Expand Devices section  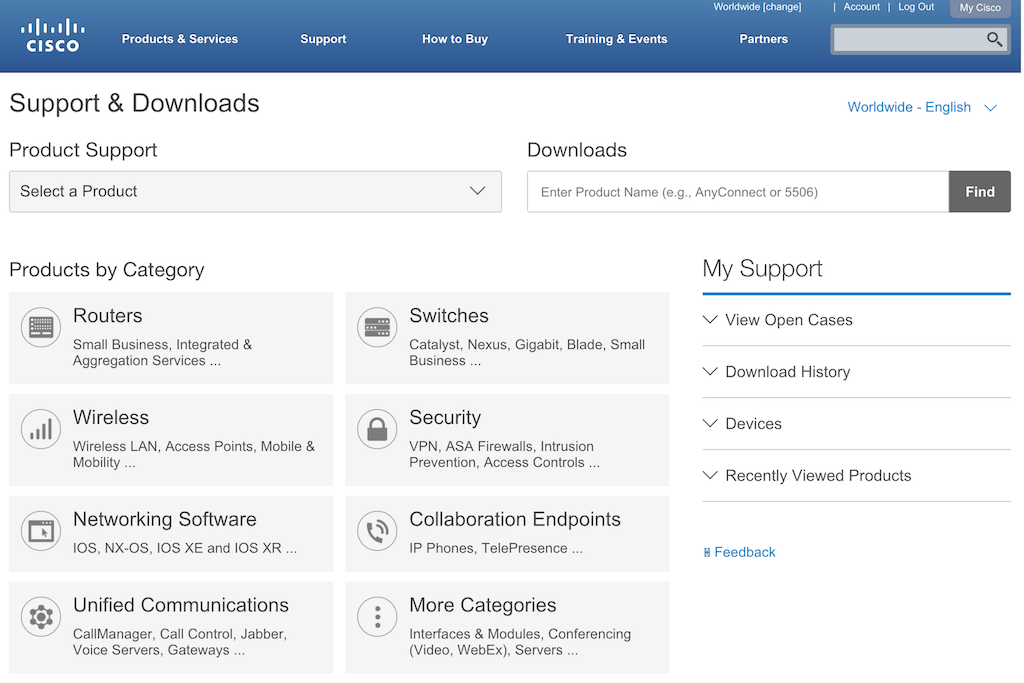[x=856, y=424]
